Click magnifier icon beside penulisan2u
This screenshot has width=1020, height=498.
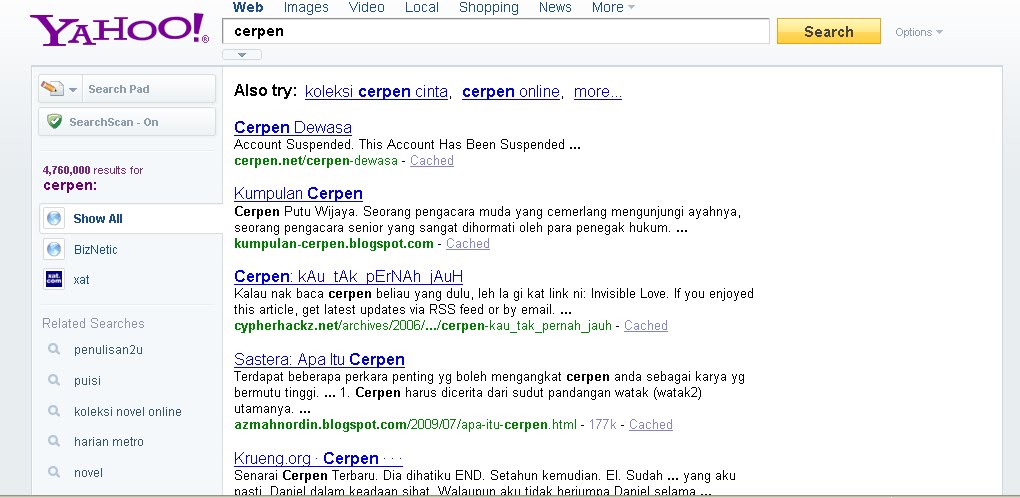54,349
